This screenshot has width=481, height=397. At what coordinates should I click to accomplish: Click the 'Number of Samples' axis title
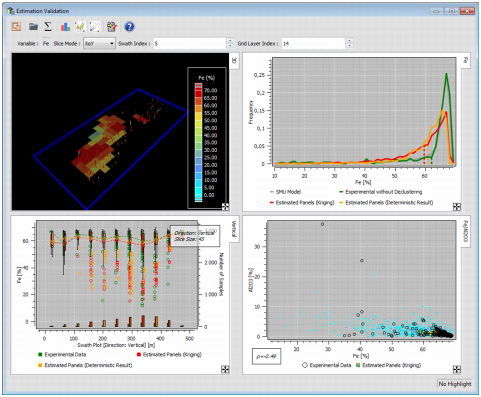[221, 274]
